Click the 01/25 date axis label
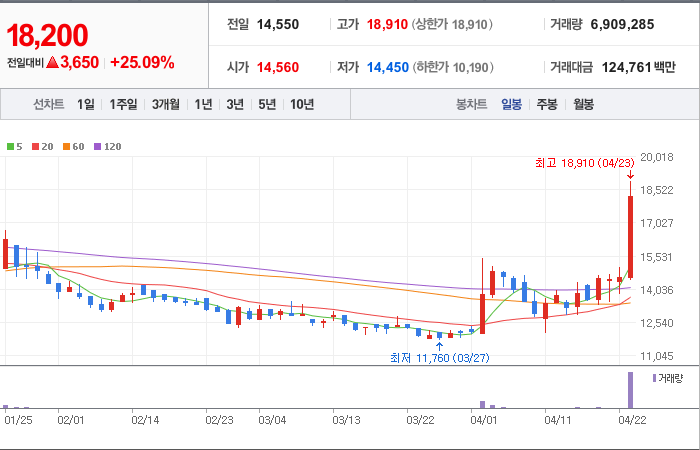Viewport: 700px width, 450px height. (18, 420)
